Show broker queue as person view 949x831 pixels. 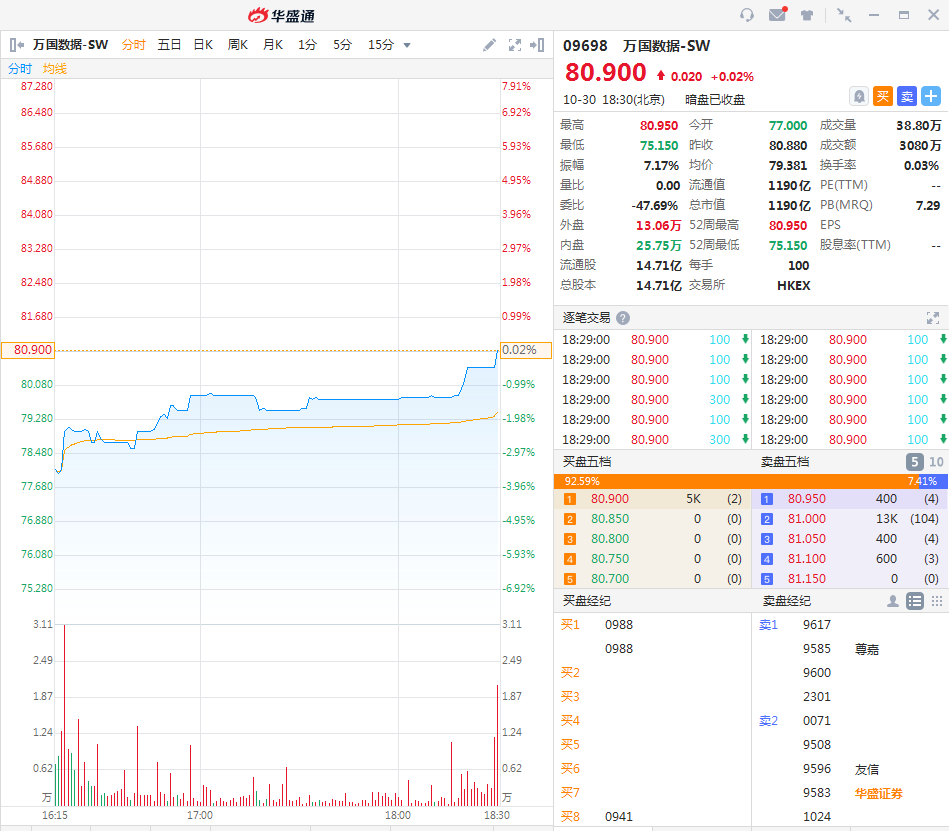pyautogui.click(x=892, y=601)
